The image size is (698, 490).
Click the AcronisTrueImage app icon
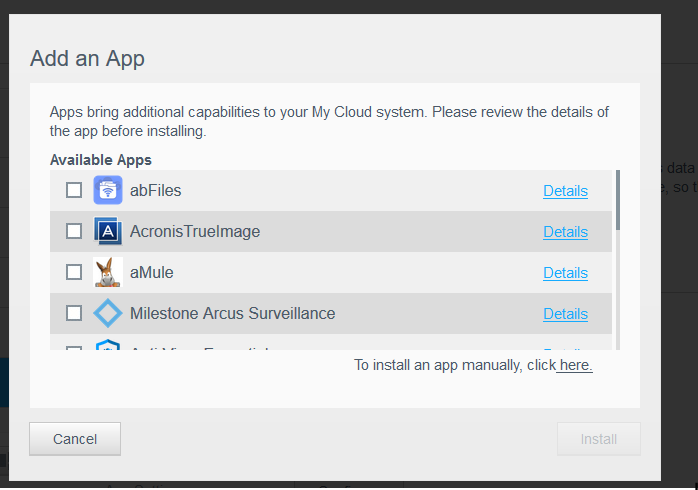coord(108,231)
